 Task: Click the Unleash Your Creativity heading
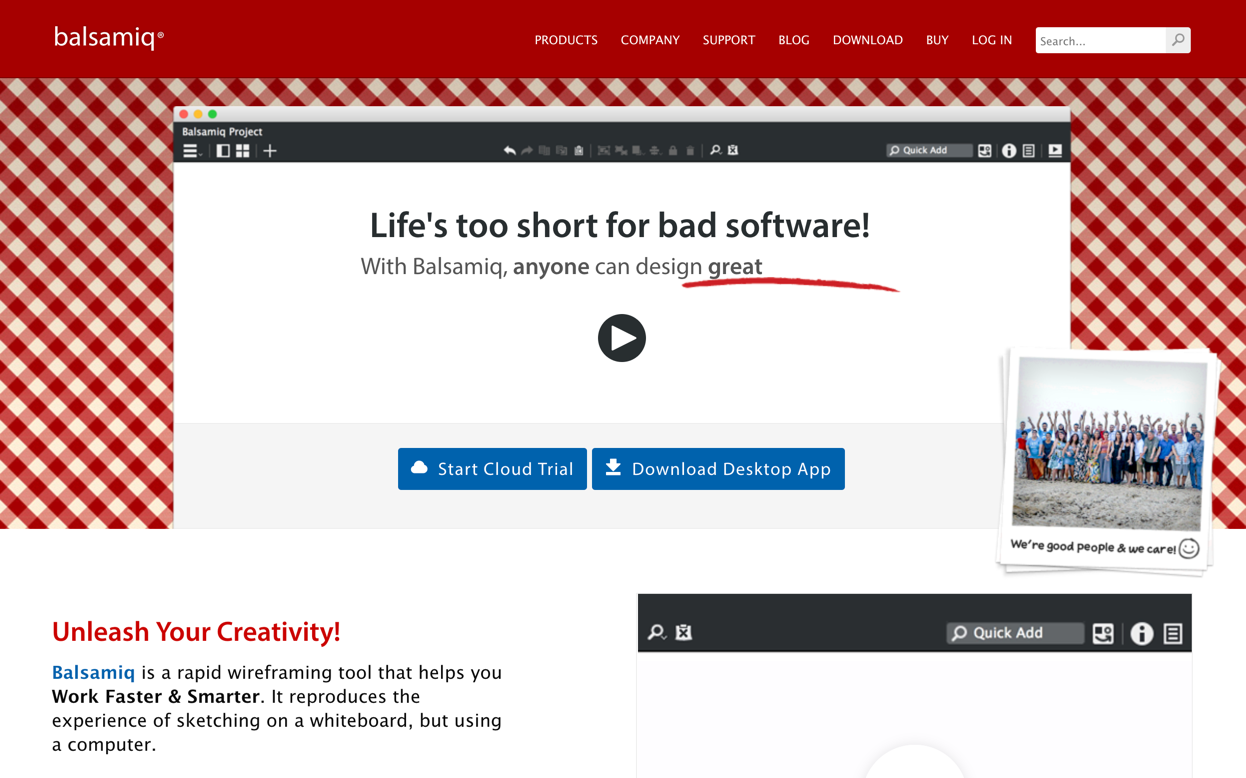[x=196, y=632]
